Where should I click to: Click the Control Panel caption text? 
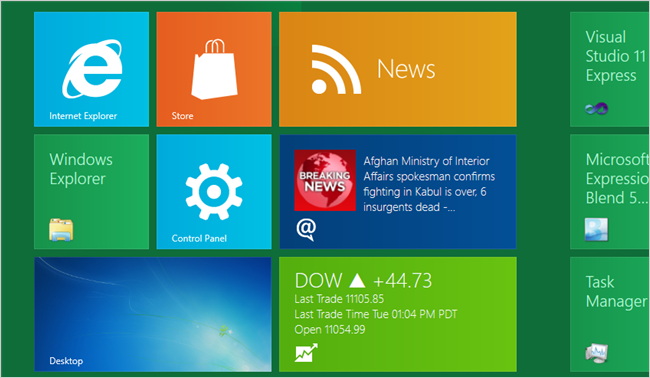(199, 238)
